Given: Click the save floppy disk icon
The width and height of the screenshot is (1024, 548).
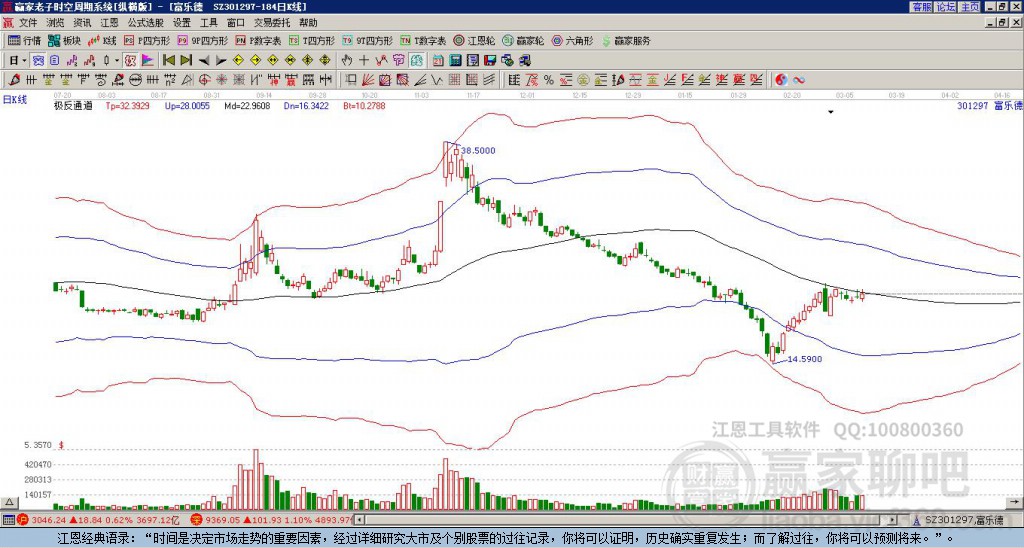Looking at the screenshot, I should (x=490, y=61).
